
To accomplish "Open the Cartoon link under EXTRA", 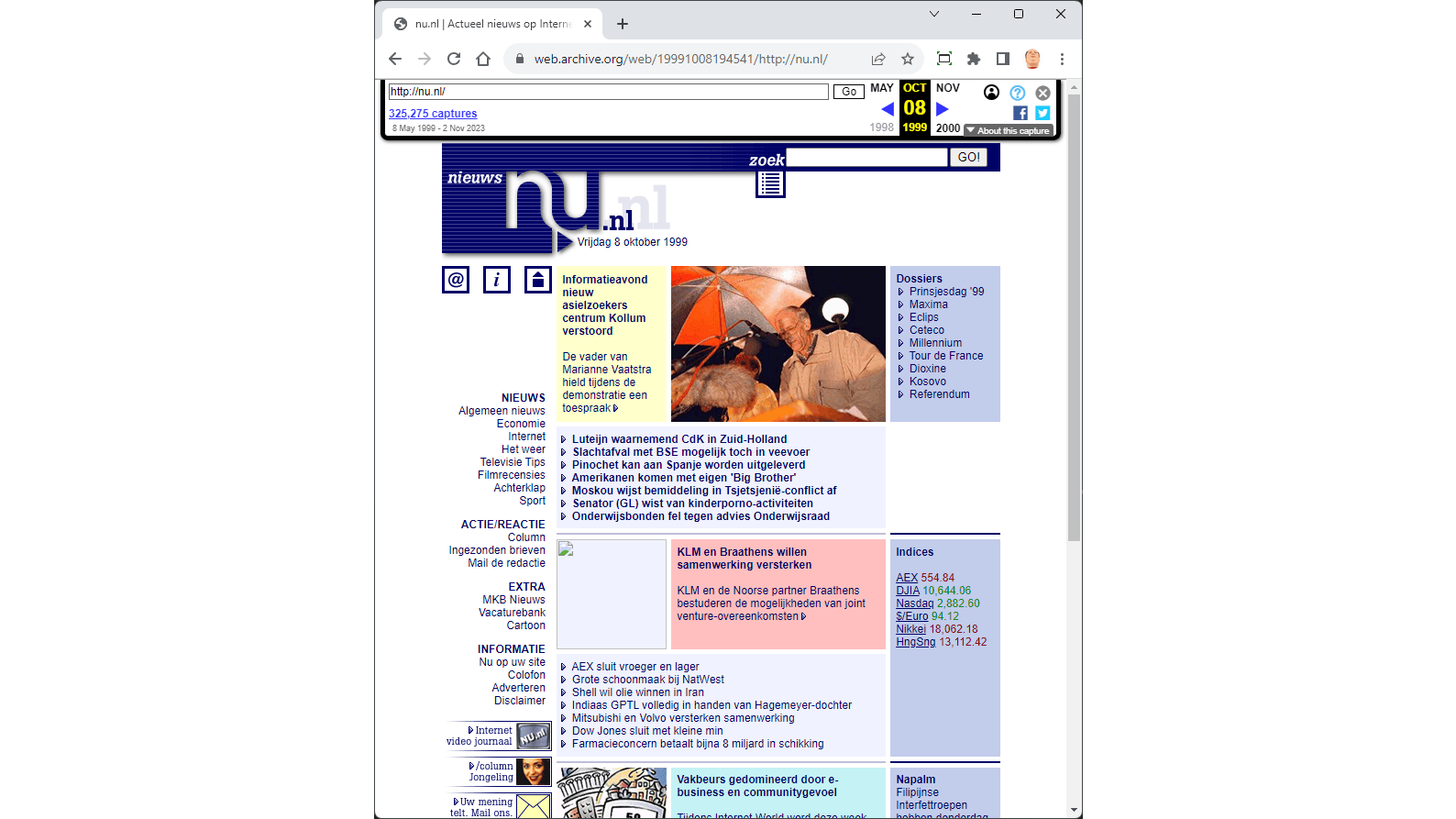I will click(x=526, y=625).
